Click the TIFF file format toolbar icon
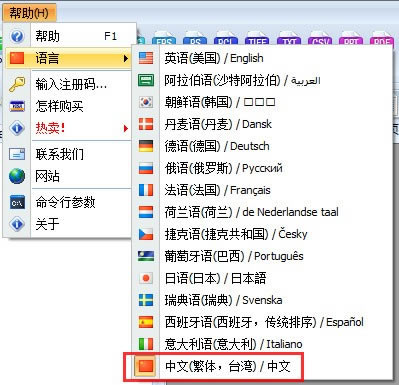This screenshot has width=399, height=385. pos(257,39)
